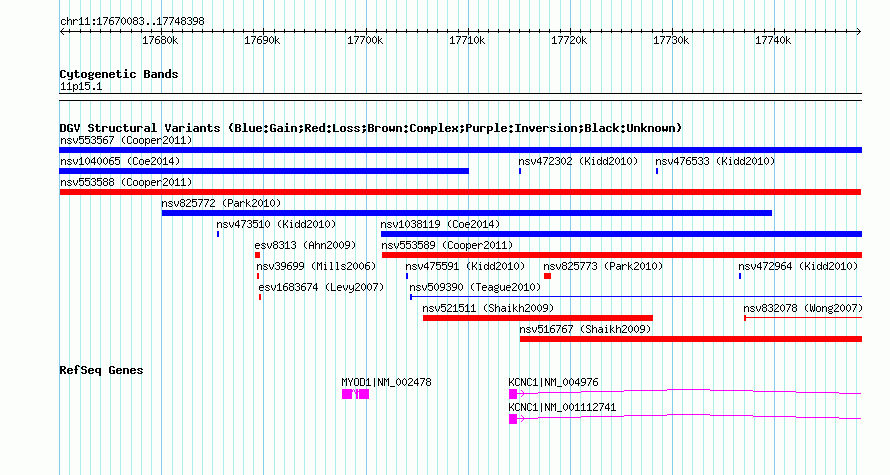Viewport: 890px width, 475px height.
Task: Click the nsv832078 (Wong2007) label
Action: click(x=803, y=308)
